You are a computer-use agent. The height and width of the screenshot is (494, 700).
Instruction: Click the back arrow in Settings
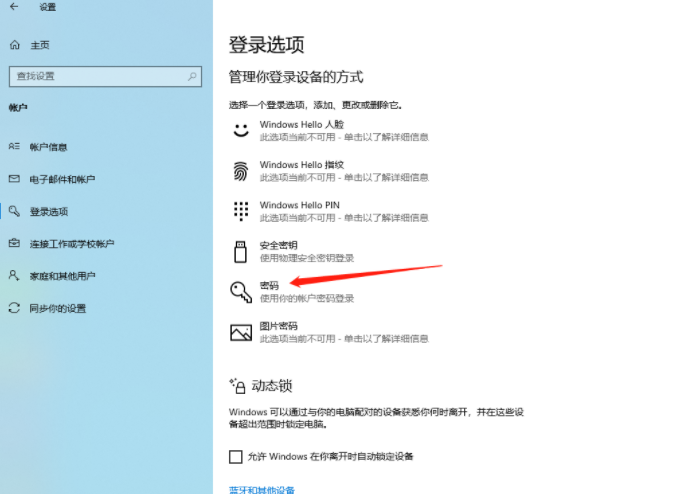coord(14,6)
